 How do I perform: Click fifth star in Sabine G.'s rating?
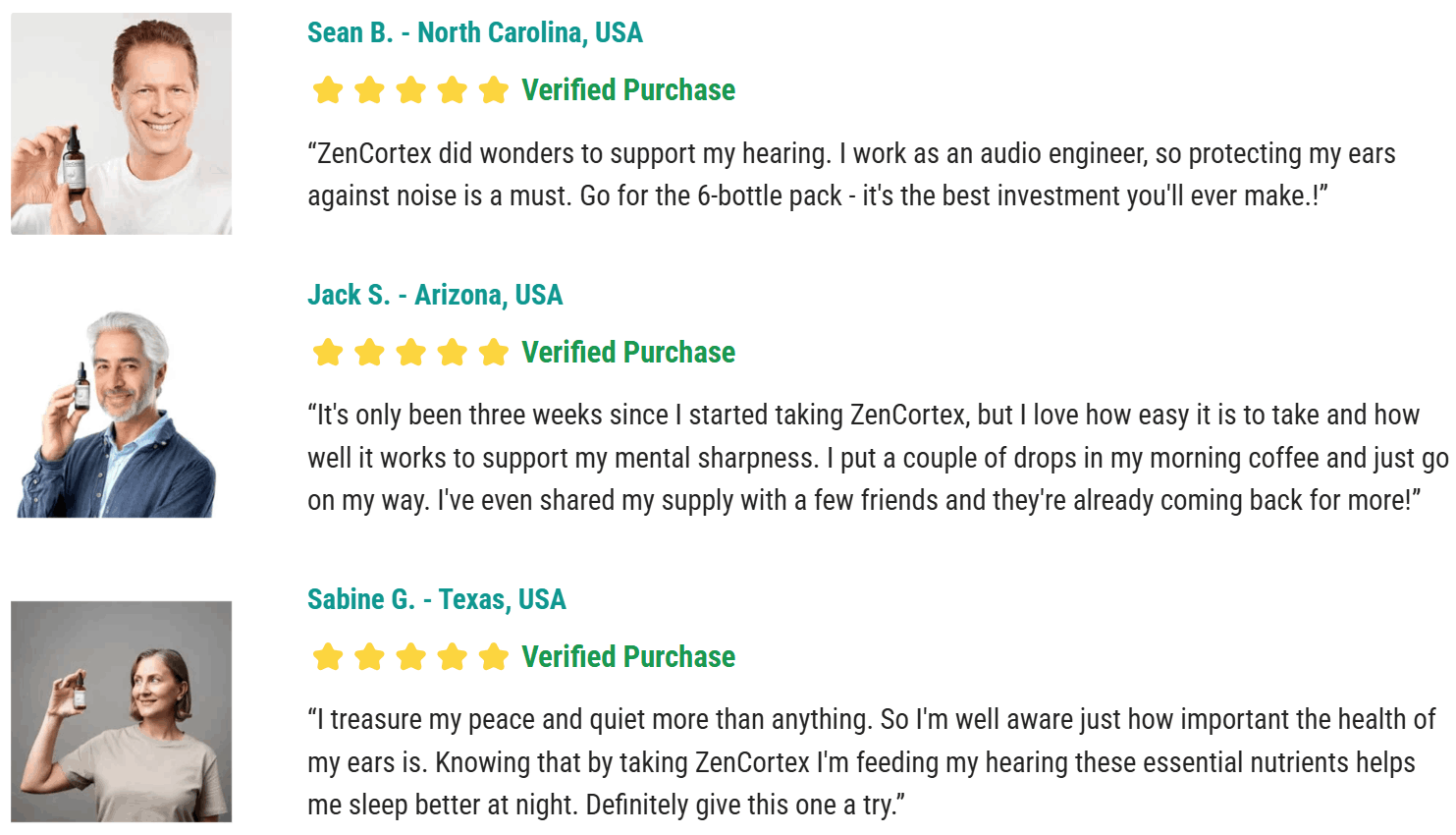click(494, 657)
